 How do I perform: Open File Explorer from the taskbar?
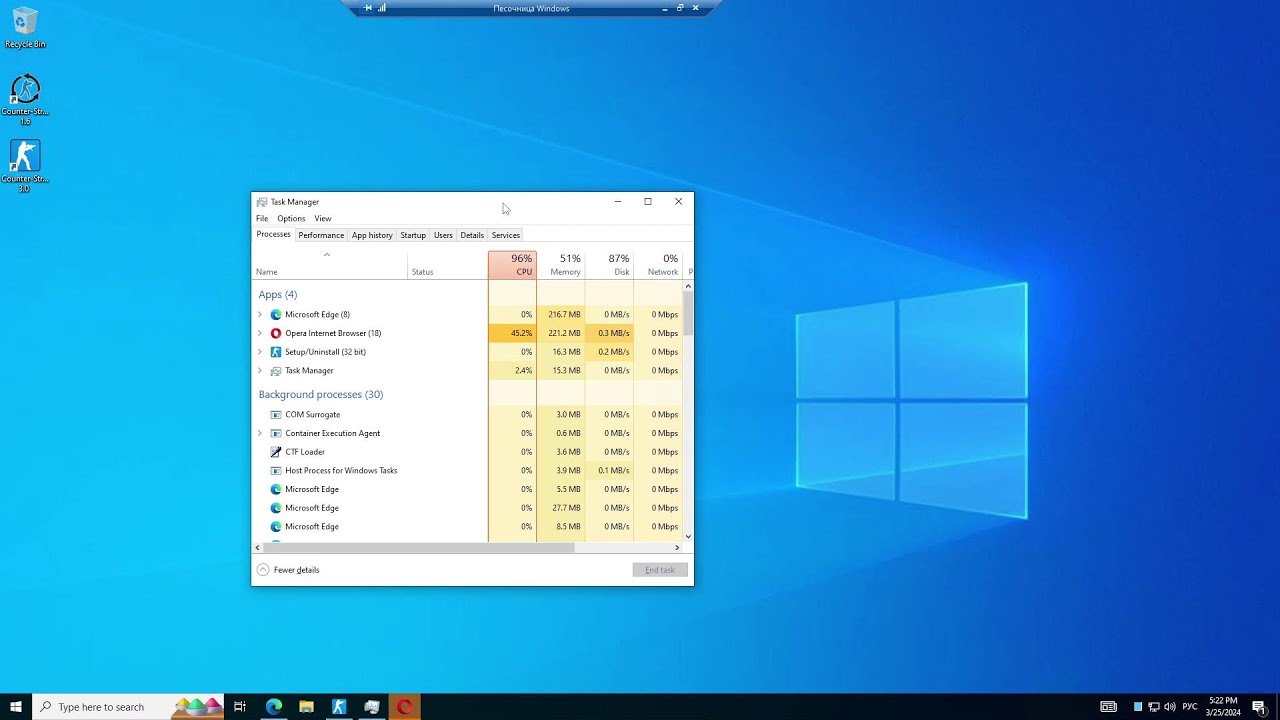[306, 706]
